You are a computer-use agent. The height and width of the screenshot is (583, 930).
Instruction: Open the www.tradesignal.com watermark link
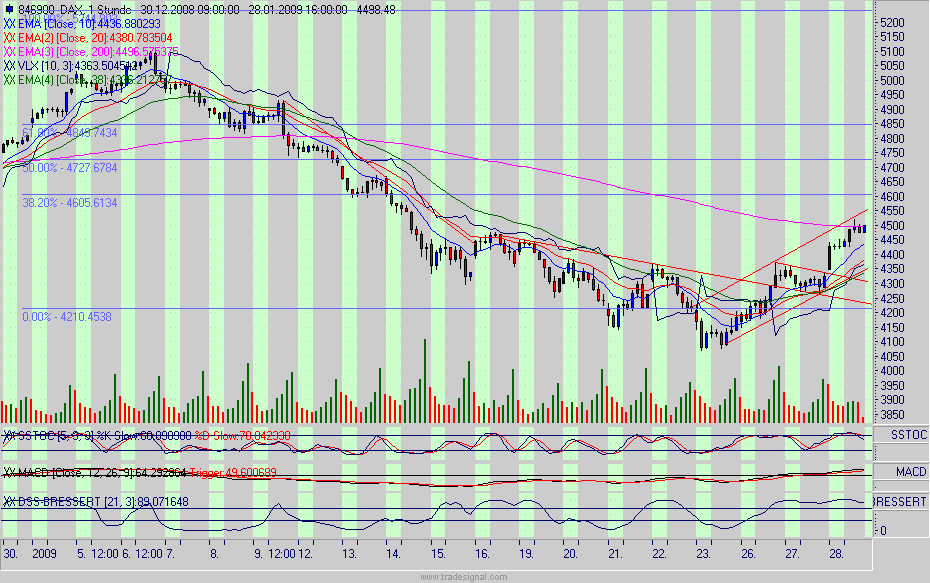(x=465, y=574)
